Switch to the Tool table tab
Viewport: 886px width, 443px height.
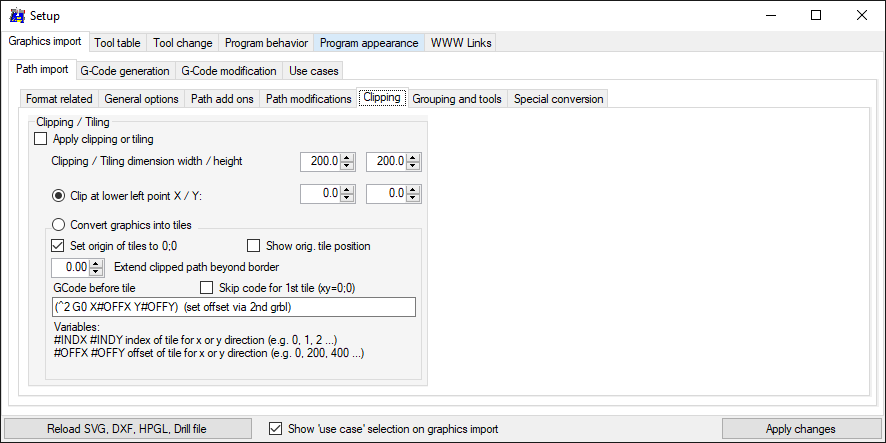(x=117, y=43)
